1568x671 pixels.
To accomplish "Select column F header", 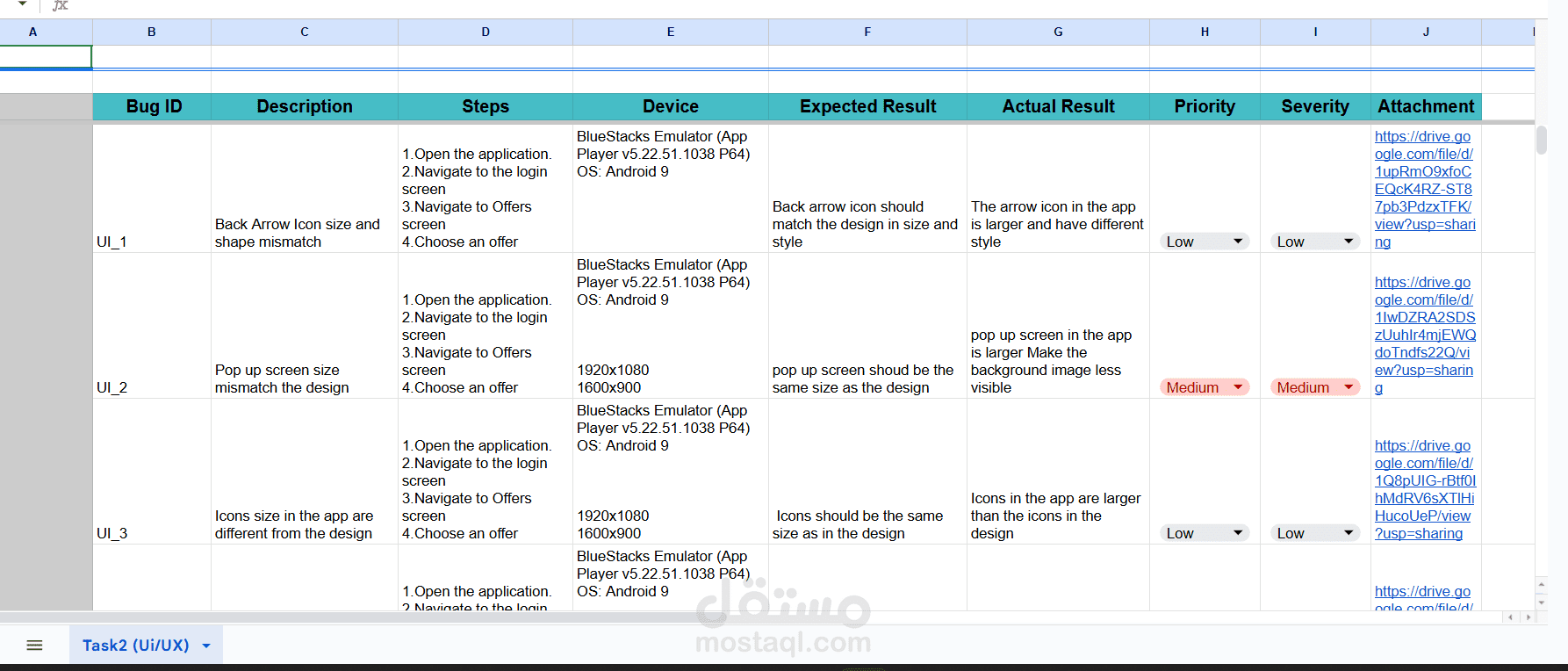I will [x=867, y=32].
